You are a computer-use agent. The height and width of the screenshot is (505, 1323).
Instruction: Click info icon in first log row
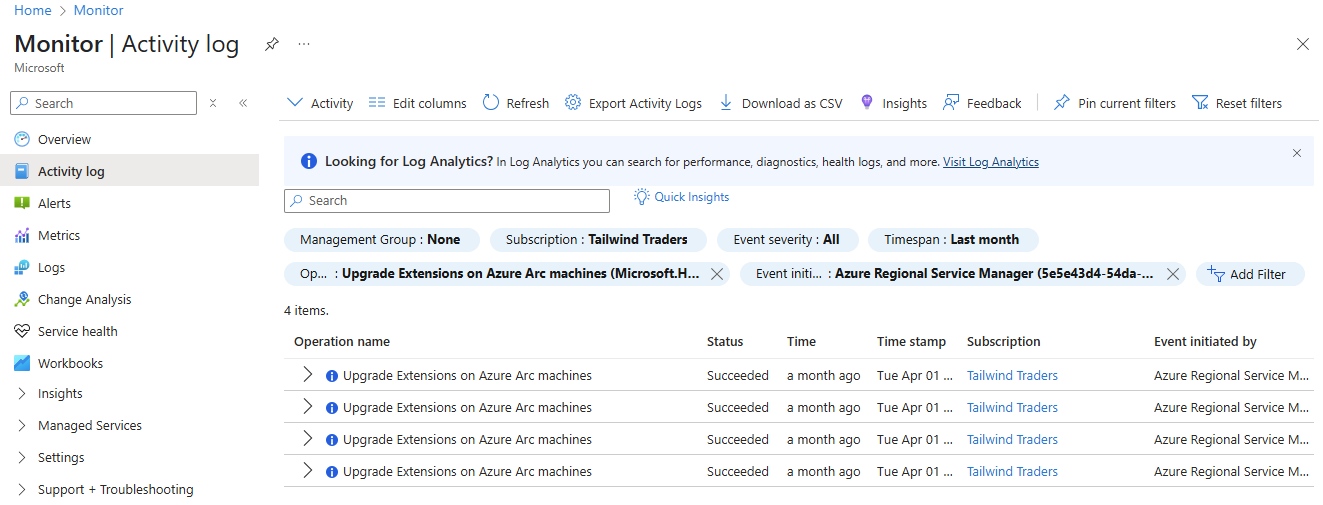[x=332, y=376]
